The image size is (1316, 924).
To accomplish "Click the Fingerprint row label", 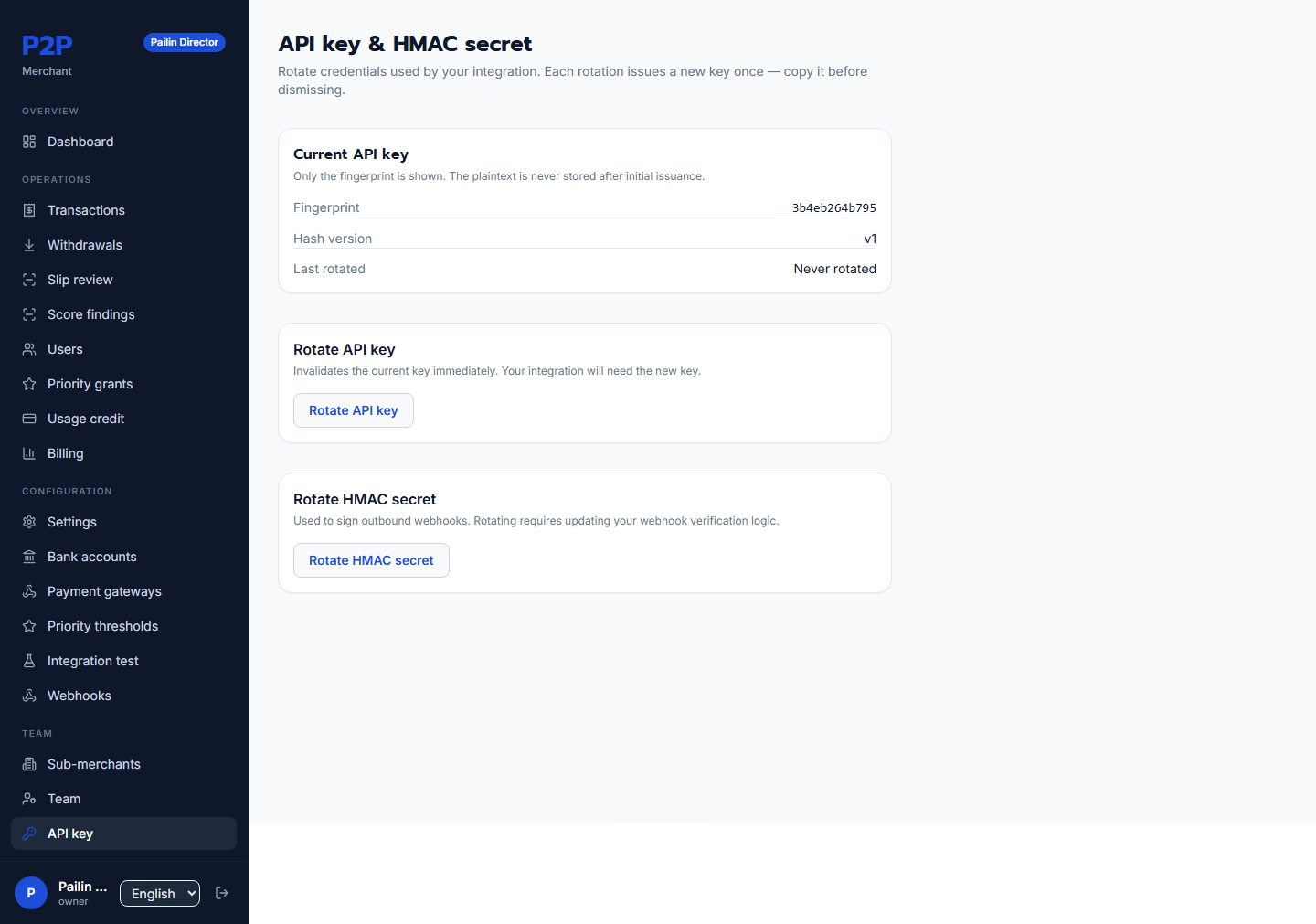I will tap(326, 207).
